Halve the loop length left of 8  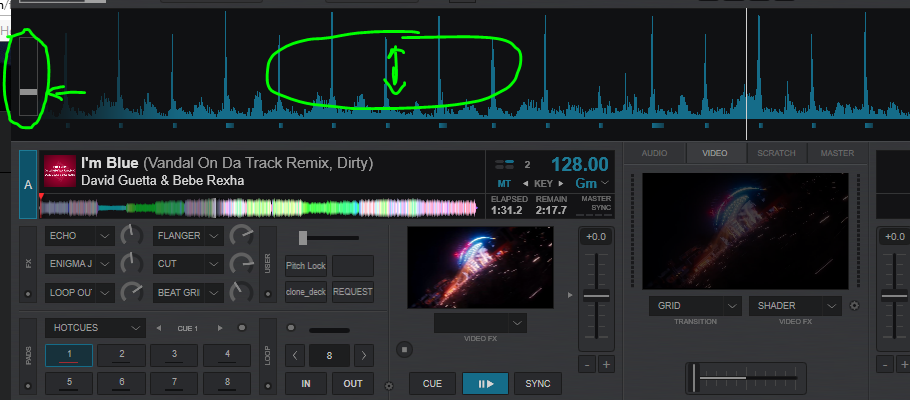click(x=295, y=355)
